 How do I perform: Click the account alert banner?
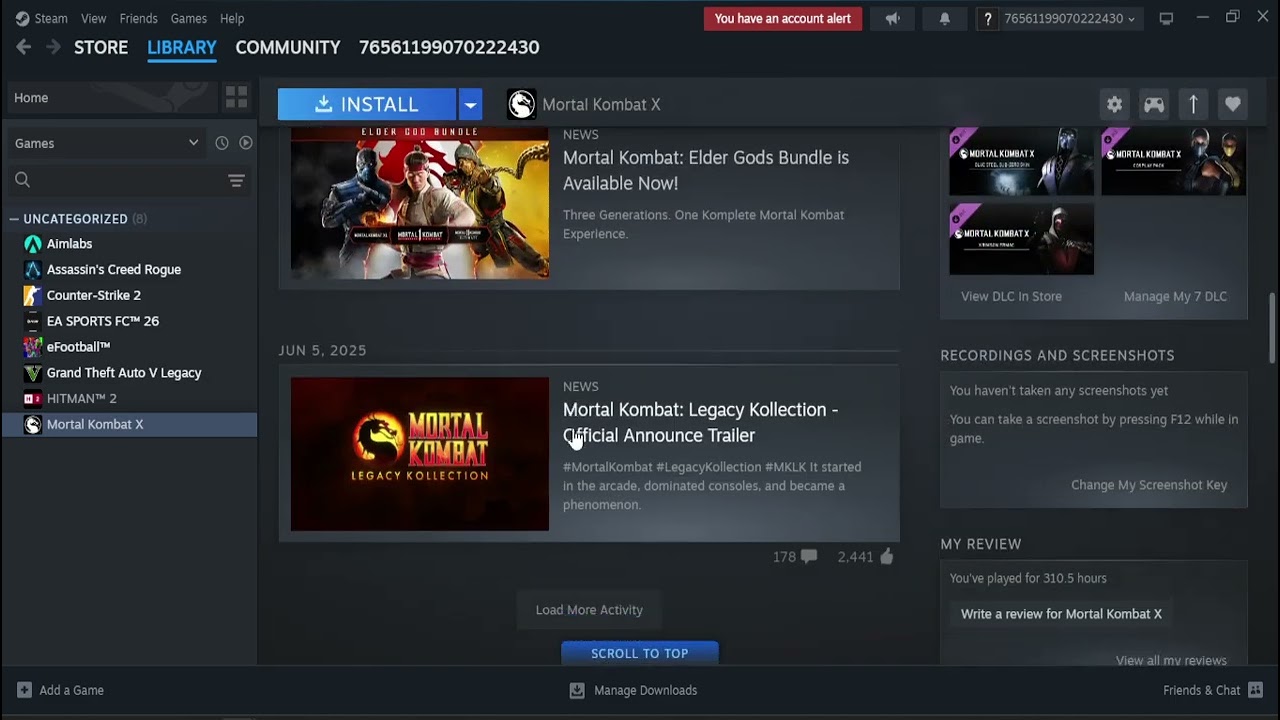point(783,18)
